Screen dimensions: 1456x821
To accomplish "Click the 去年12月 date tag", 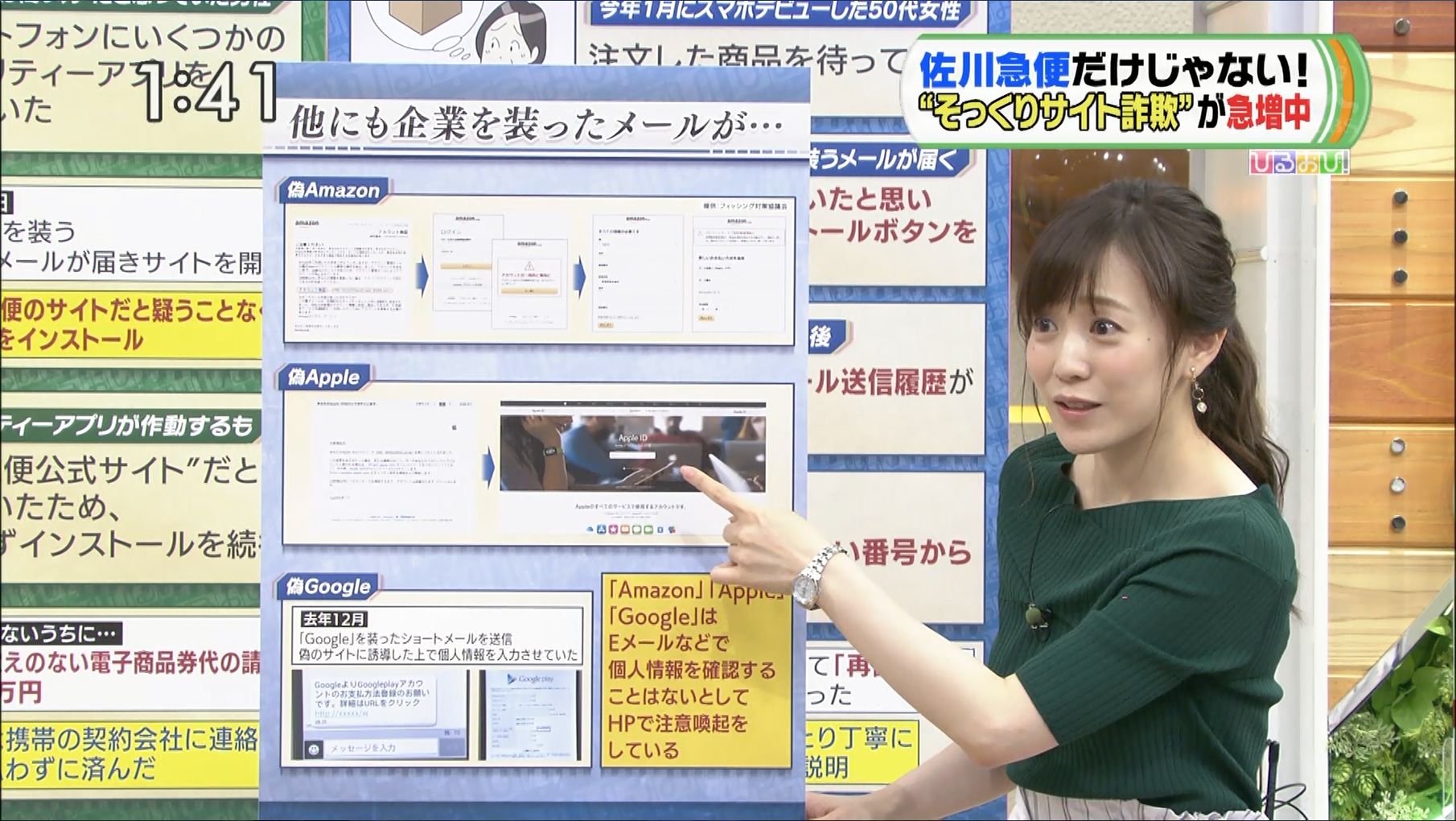I will point(335,619).
